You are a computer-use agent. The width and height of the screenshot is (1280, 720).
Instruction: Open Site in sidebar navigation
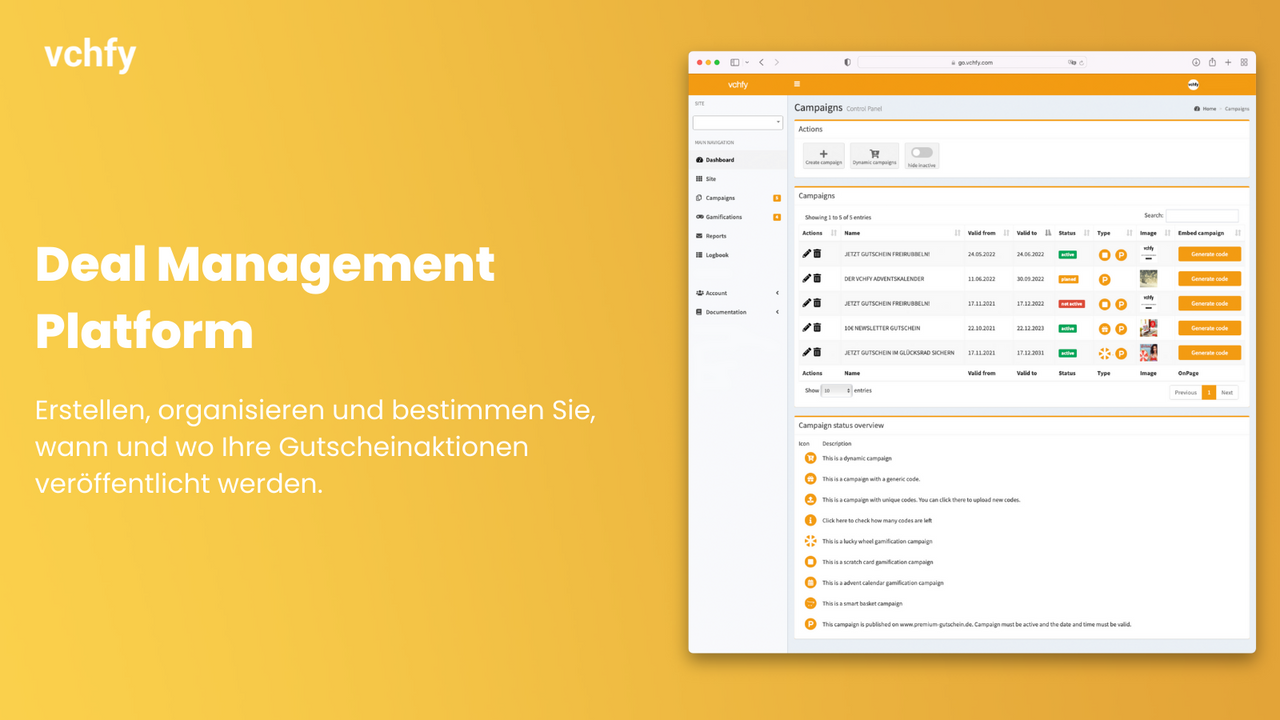tap(737, 179)
